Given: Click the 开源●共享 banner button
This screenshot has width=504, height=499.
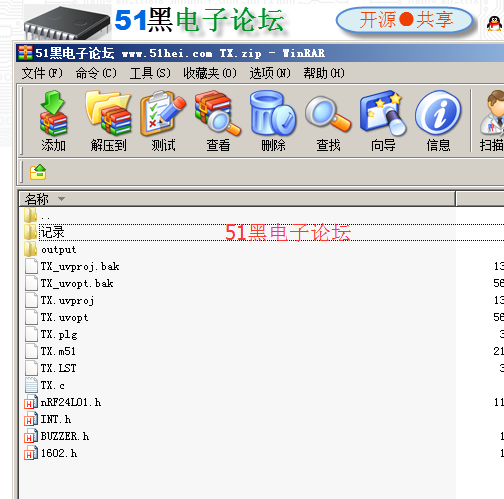Looking at the screenshot, I should (x=405, y=20).
